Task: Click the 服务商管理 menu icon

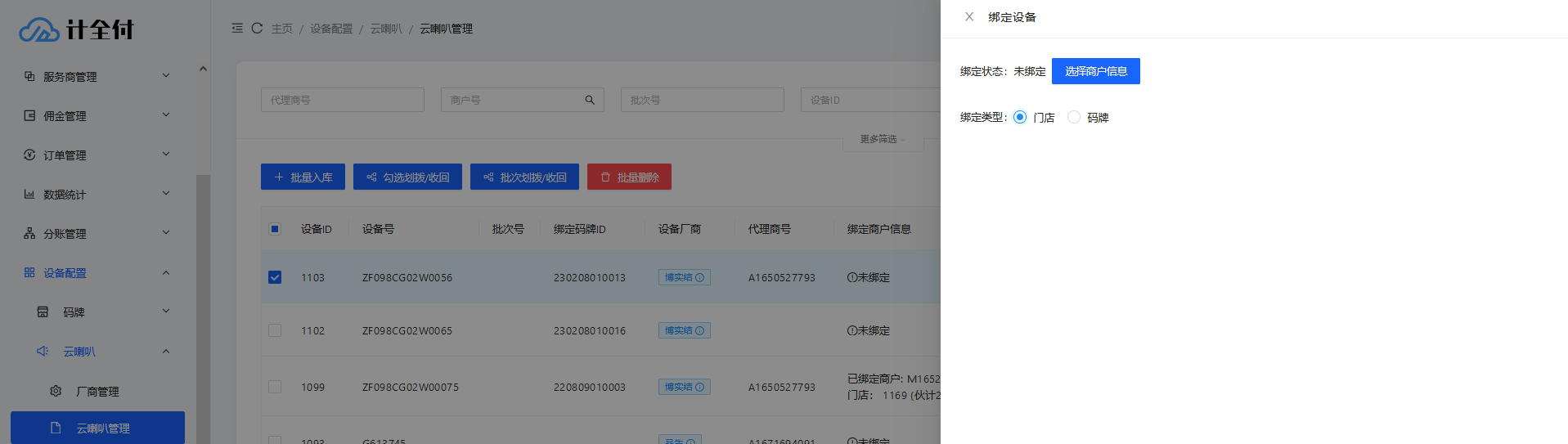Action: (29, 76)
